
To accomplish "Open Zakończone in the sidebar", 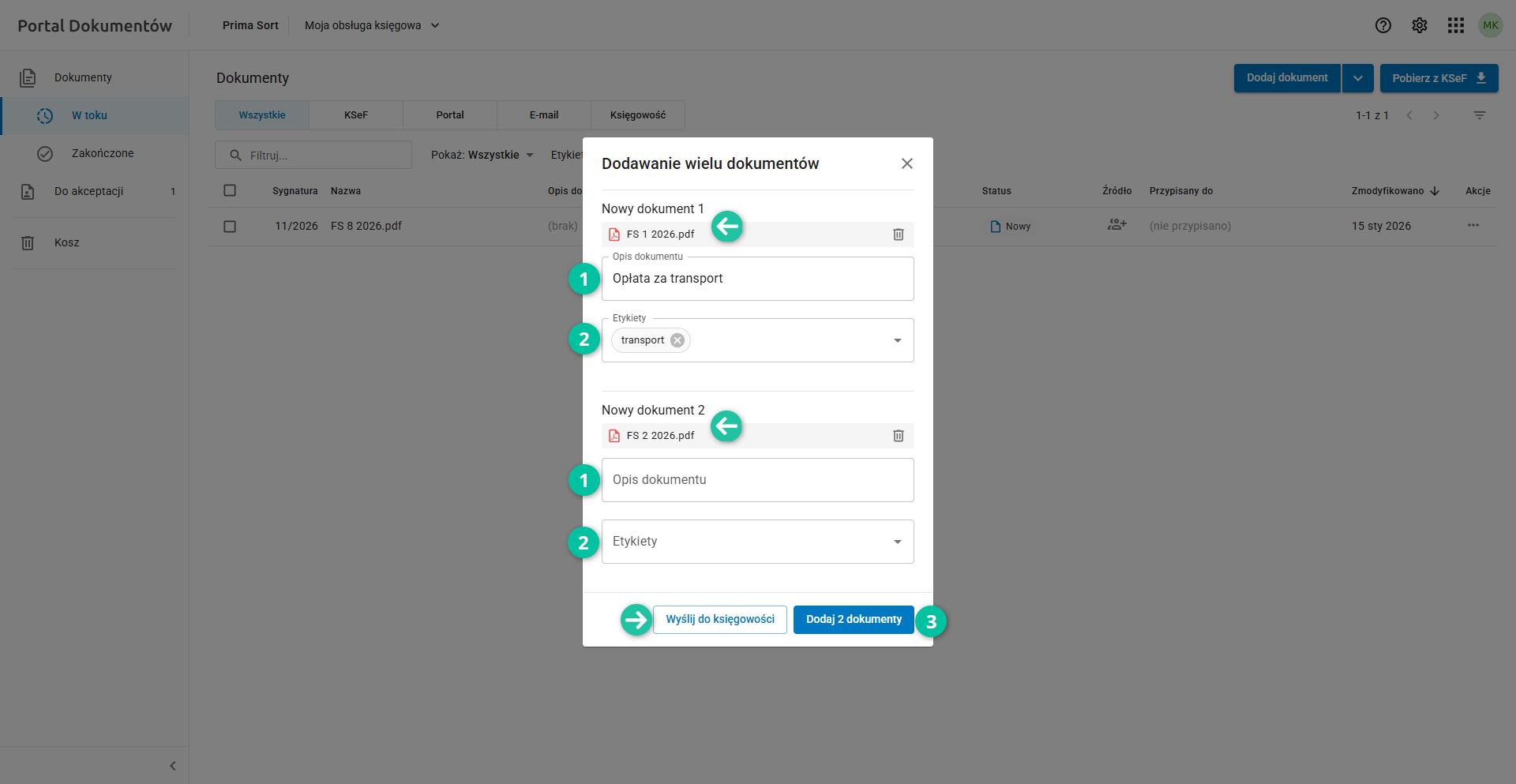I will pyautogui.click(x=103, y=153).
